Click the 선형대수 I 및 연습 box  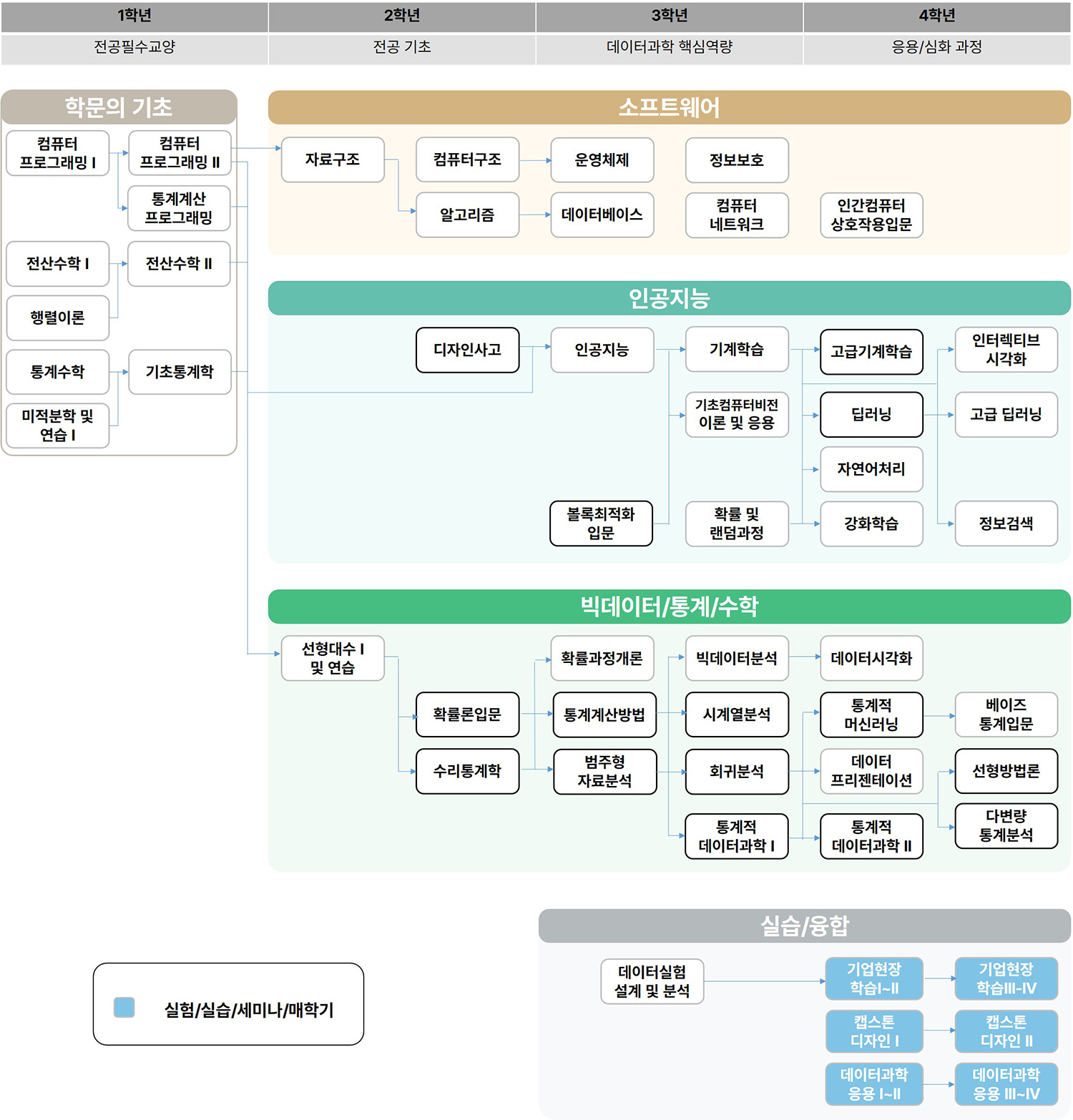[333, 658]
